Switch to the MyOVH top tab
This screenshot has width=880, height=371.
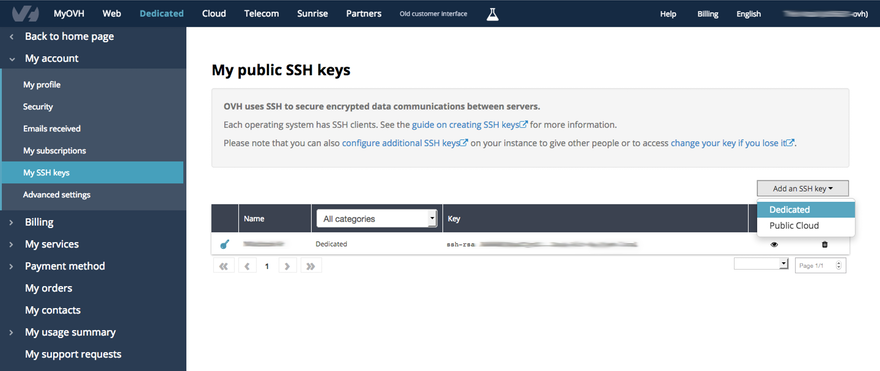click(x=69, y=14)
